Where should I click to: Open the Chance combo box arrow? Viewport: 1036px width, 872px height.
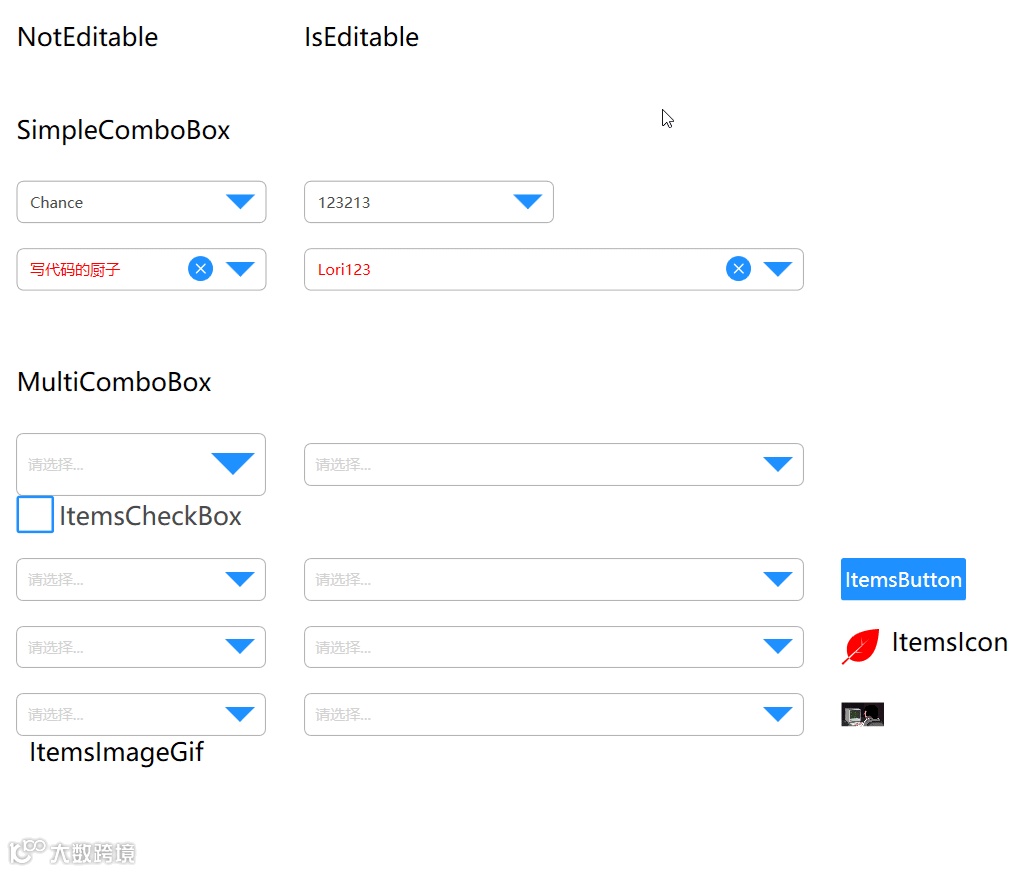(240, 202)
